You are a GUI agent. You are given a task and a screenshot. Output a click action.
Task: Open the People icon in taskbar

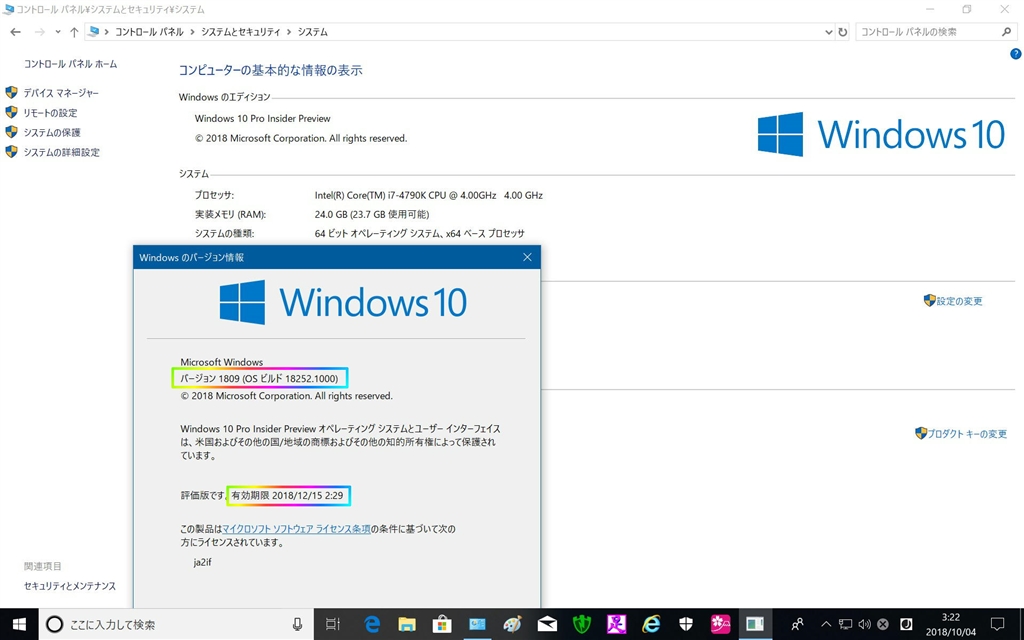[797, 624]
